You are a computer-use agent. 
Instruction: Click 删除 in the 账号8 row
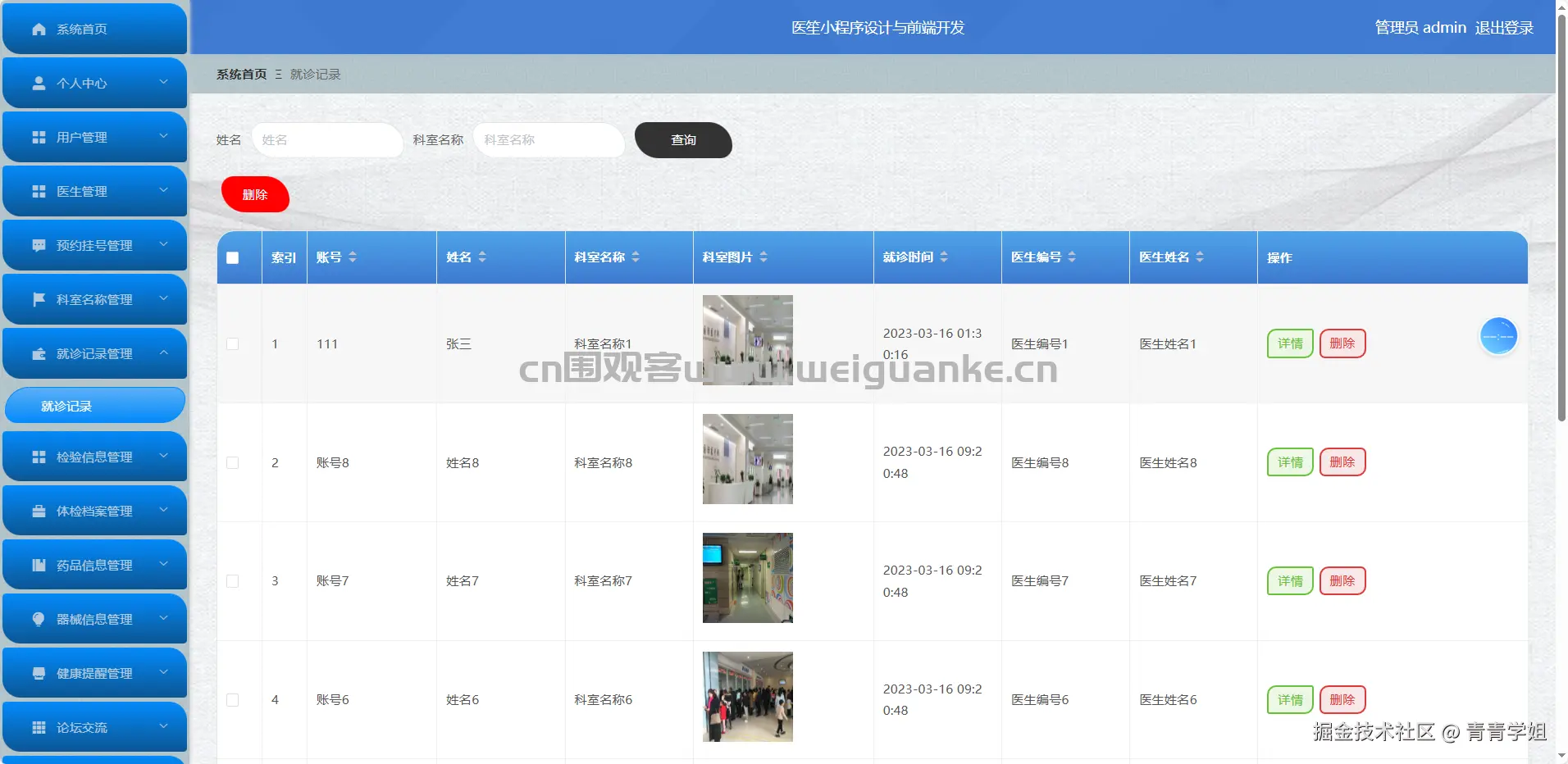1342,462
